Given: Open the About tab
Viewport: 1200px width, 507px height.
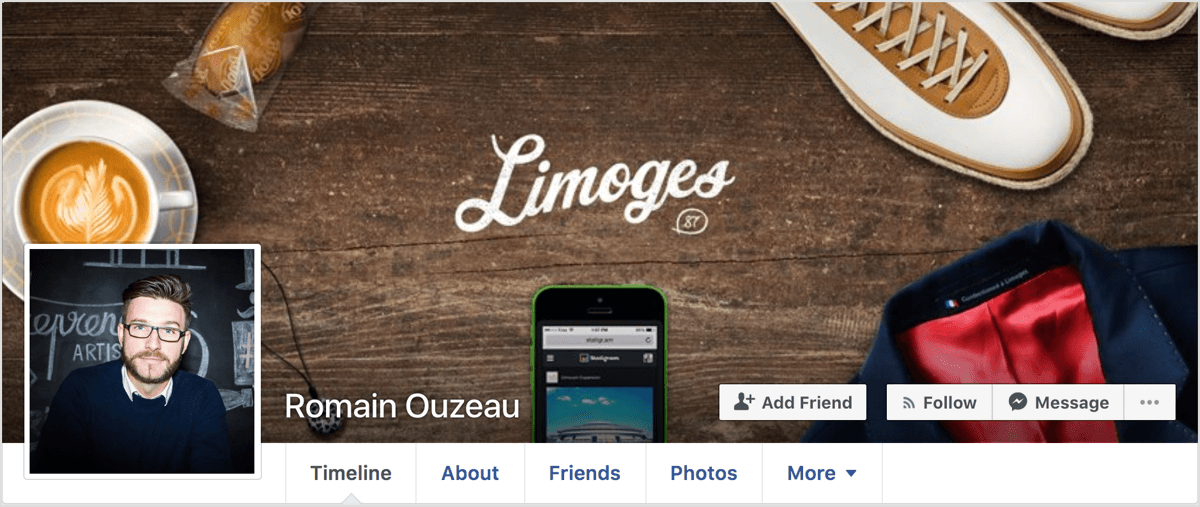Looking at the screenshot, I should pyautogui.click(x=470, y=473).
